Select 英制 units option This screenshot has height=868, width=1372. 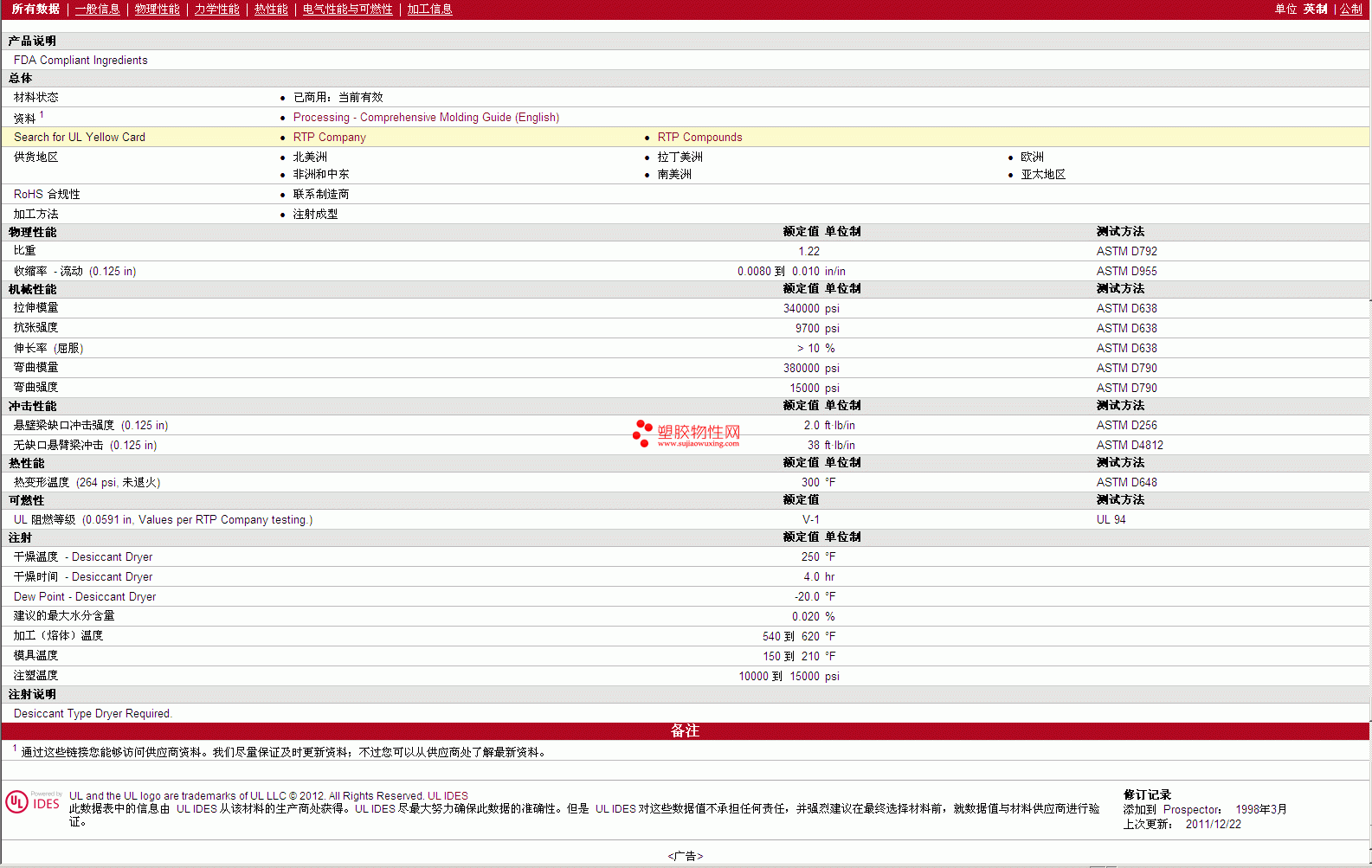pyautogui.click(x=1315, y=10)
